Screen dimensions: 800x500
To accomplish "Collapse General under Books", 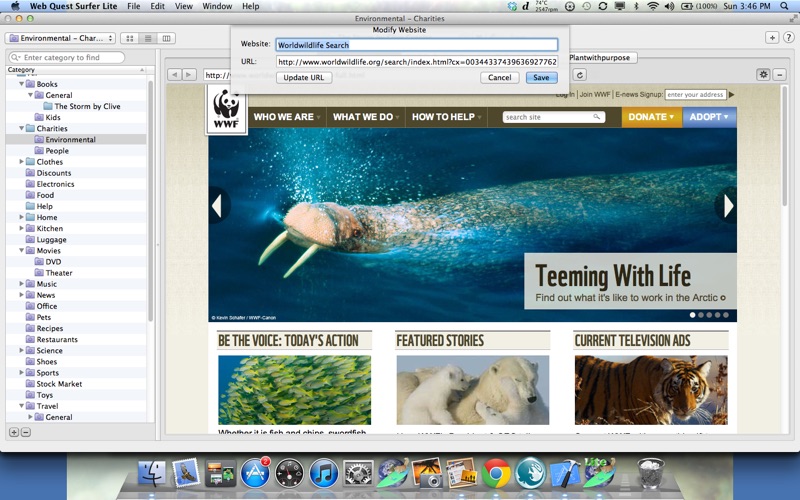I will (x=31, y=95).
